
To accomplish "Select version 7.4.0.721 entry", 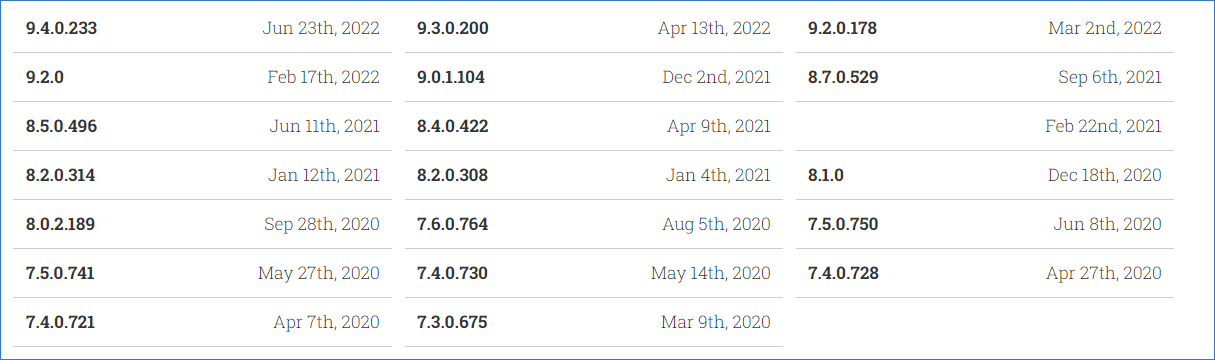I will click(60, 322).
